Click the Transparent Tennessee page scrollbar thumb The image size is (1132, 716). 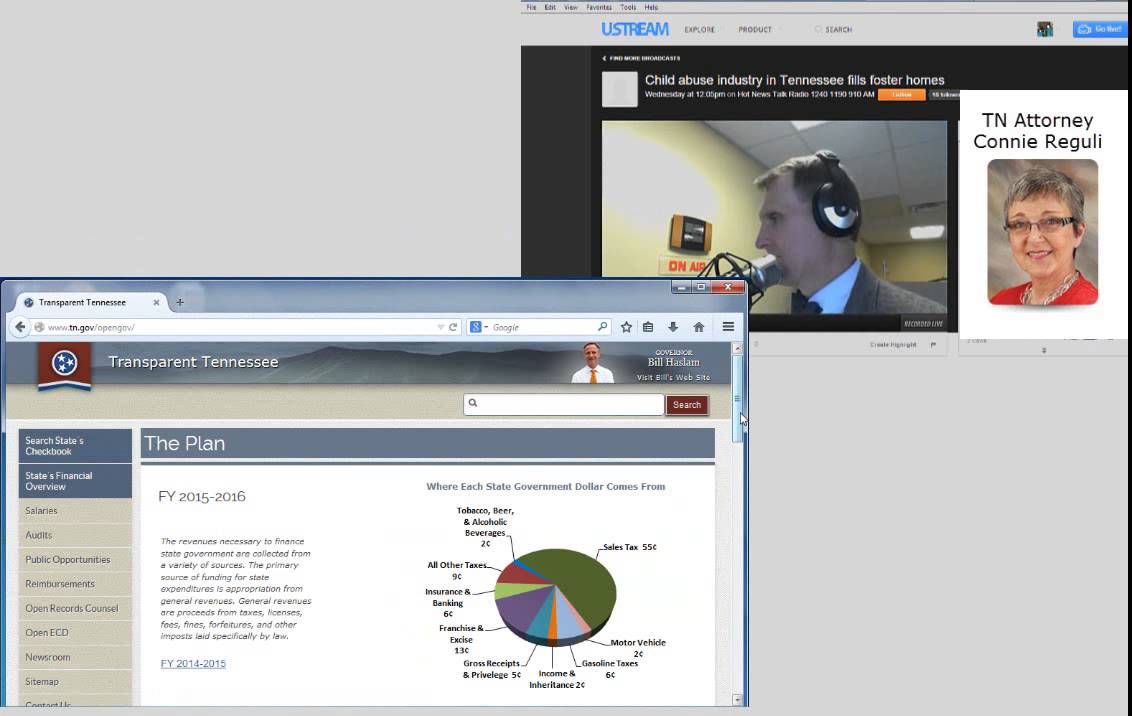click(x=737, y=398)
